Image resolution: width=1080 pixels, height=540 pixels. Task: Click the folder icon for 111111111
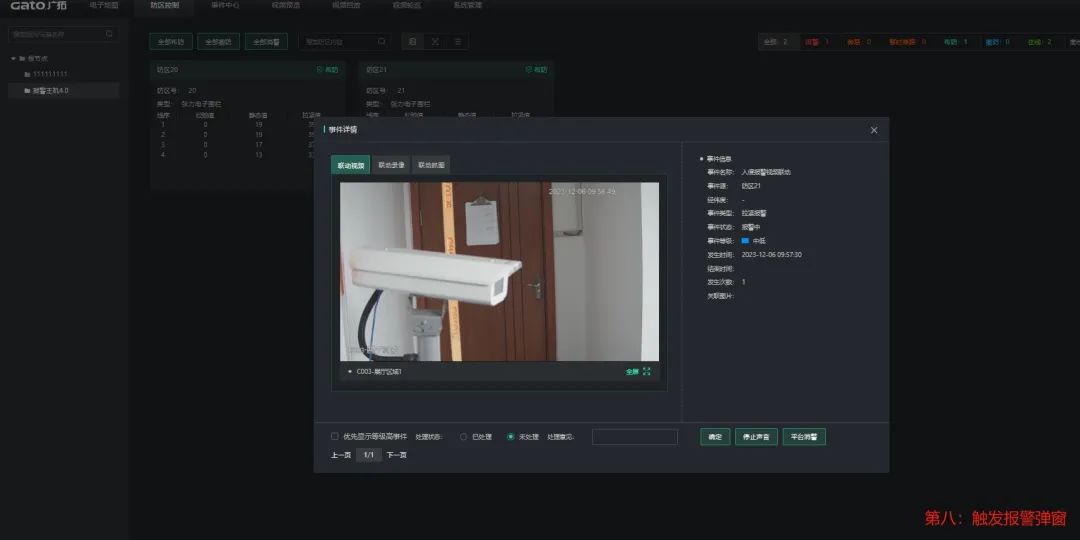tap(28, 74)
